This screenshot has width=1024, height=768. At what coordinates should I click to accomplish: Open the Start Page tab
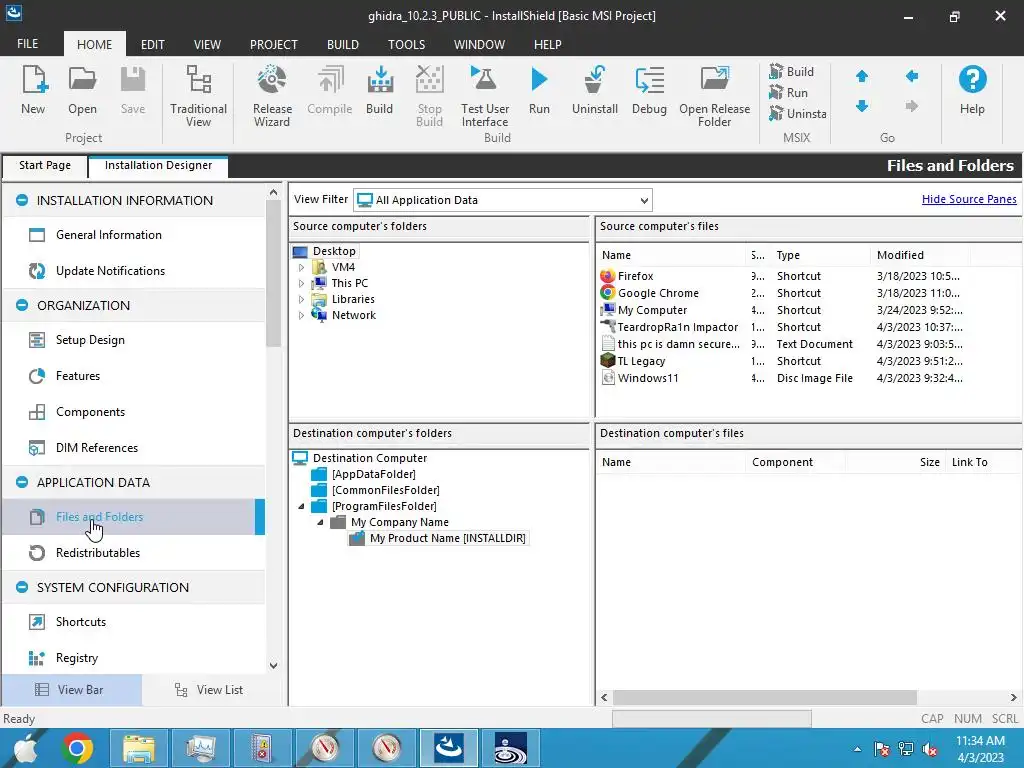(x=45, y=165)
